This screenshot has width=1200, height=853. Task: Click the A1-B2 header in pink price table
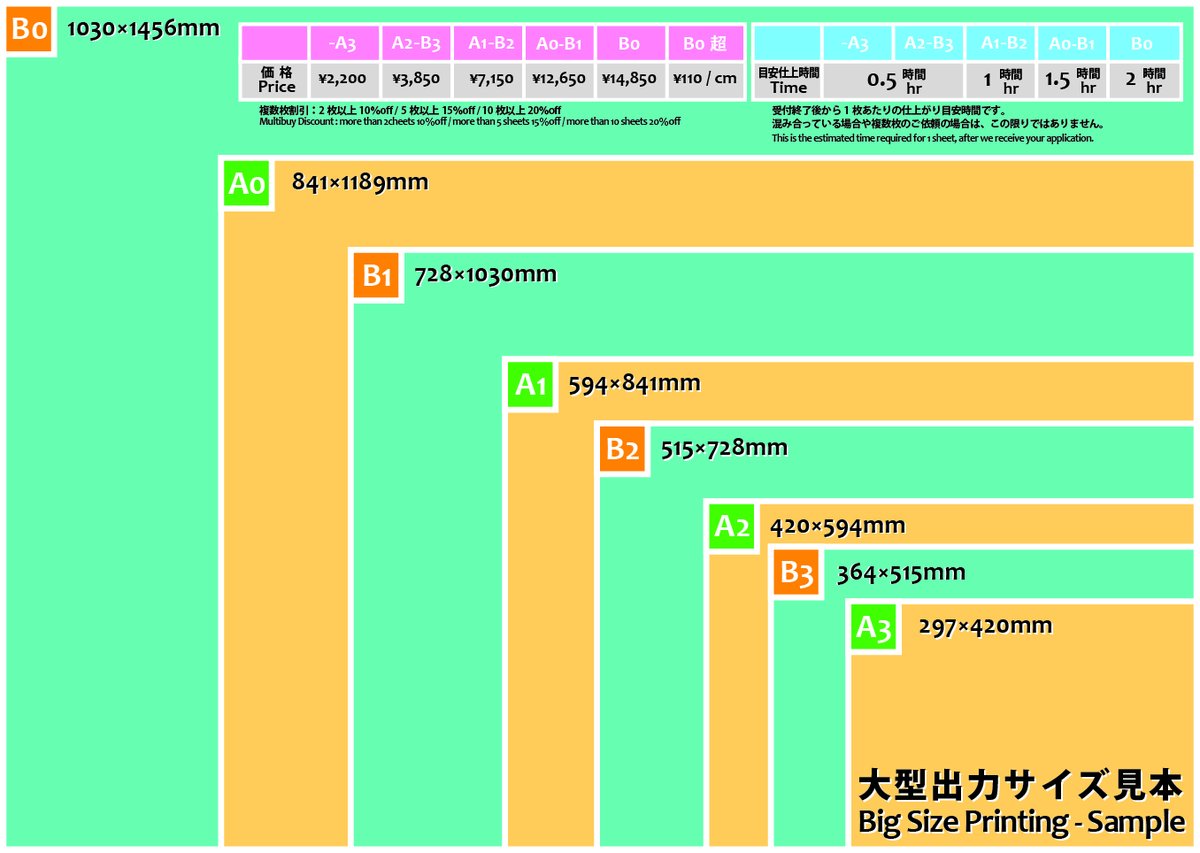coord(488,44)
